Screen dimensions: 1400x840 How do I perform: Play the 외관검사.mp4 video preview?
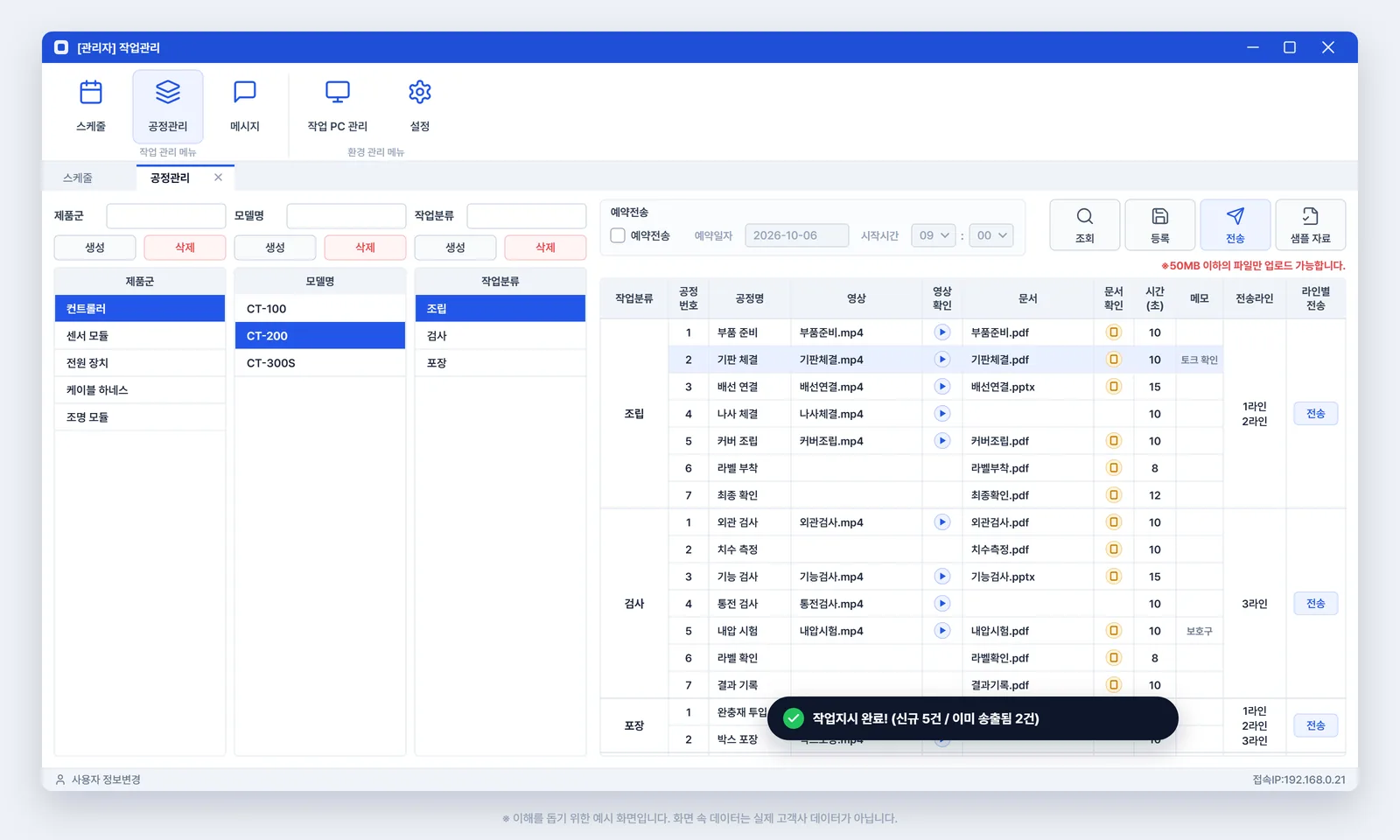click(942, 522)
